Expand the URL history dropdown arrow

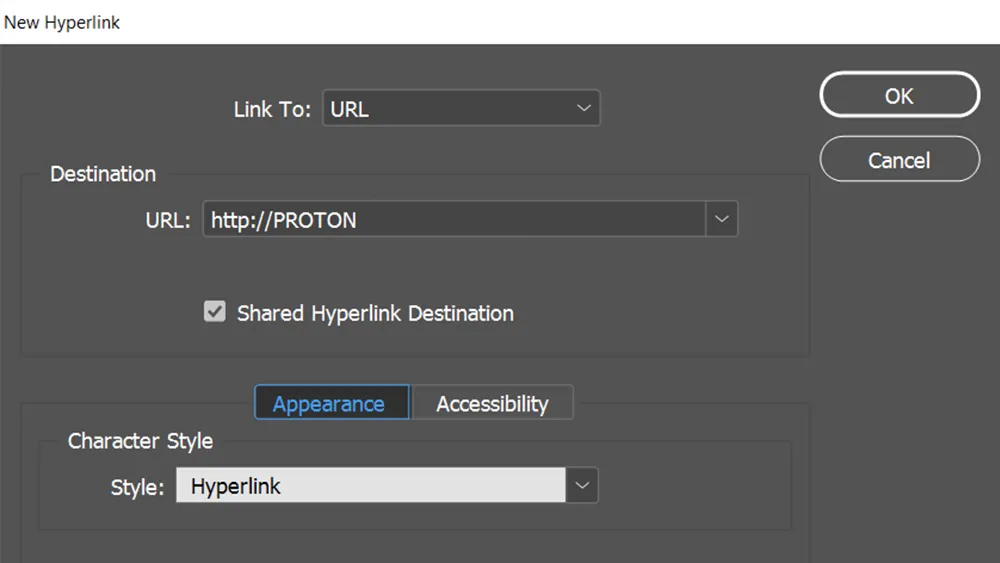[x=722, y=220]
